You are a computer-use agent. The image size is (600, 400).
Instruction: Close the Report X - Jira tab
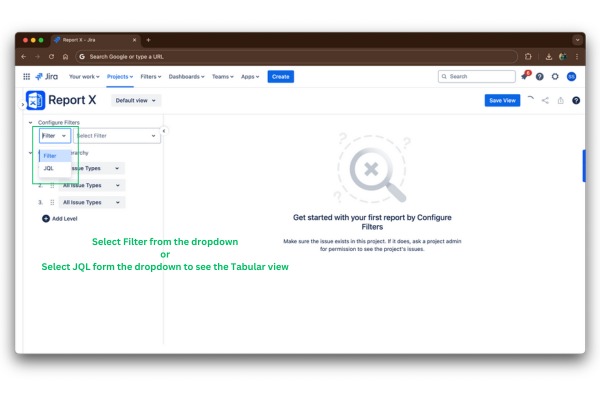134,40
